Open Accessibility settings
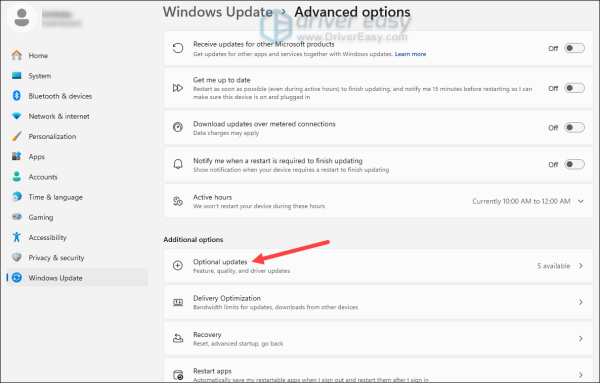The image size is (600, 383). (x=77, y=238)
